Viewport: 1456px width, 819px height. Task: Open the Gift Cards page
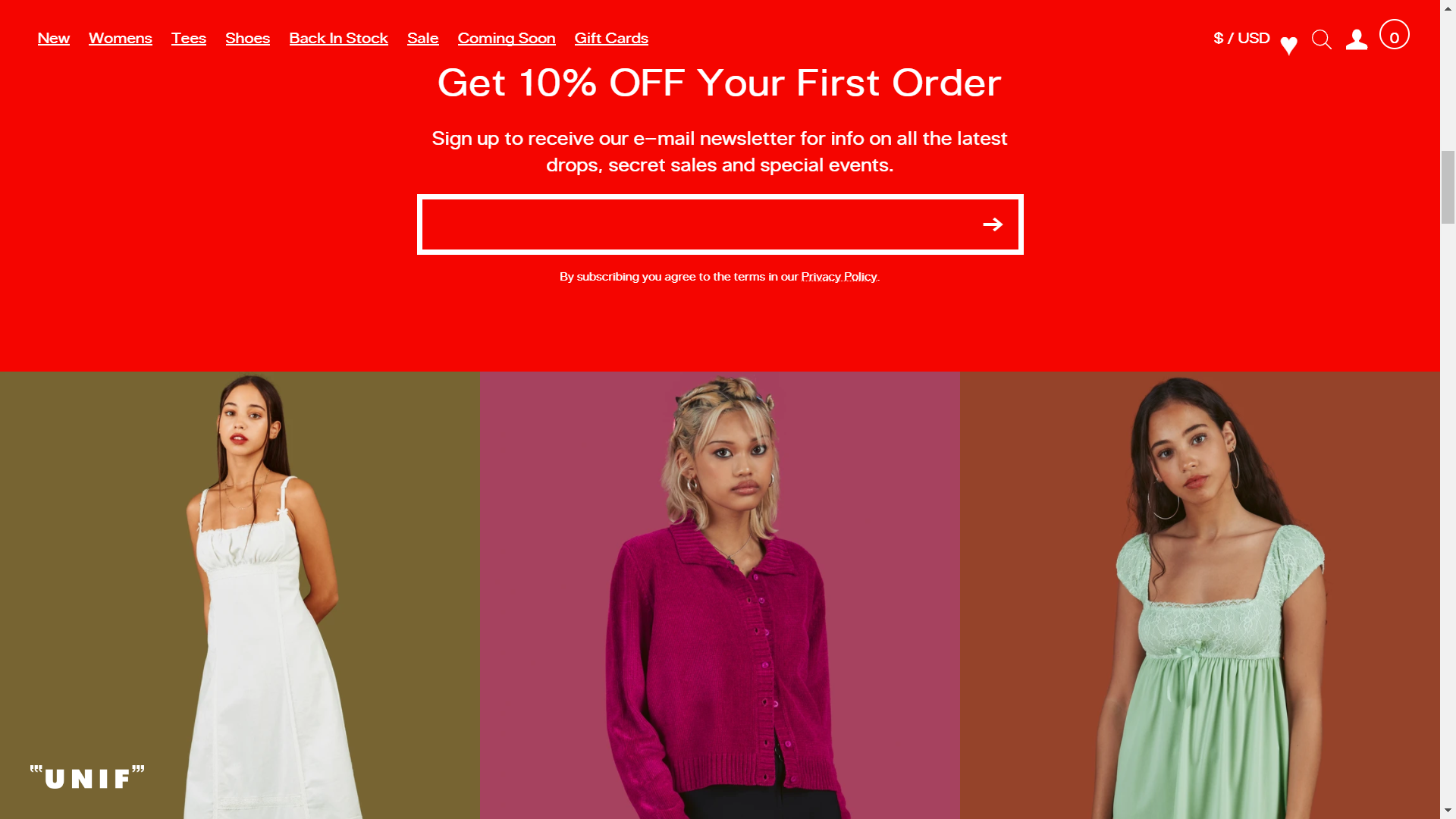[611, 39]
